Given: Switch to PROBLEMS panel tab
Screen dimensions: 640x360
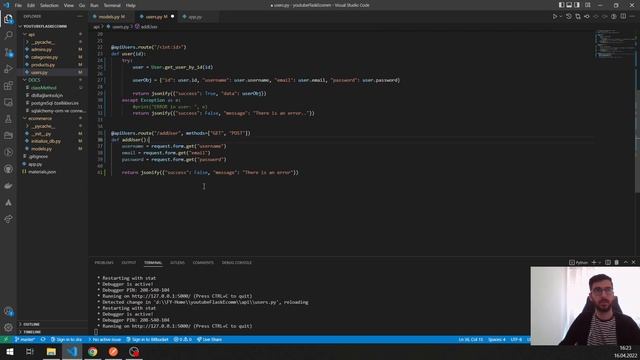Looking at the screenshot, I should point(104,262).
